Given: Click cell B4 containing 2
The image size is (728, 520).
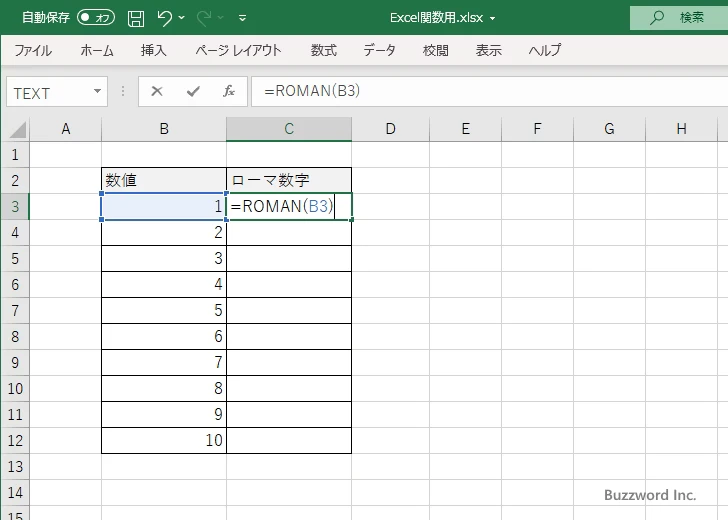Looking at the screenshot, I should [164, 232].
